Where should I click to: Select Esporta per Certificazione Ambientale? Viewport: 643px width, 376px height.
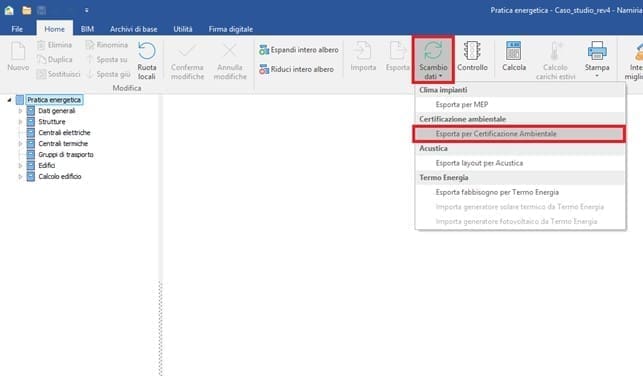click(x=519, y=134)
